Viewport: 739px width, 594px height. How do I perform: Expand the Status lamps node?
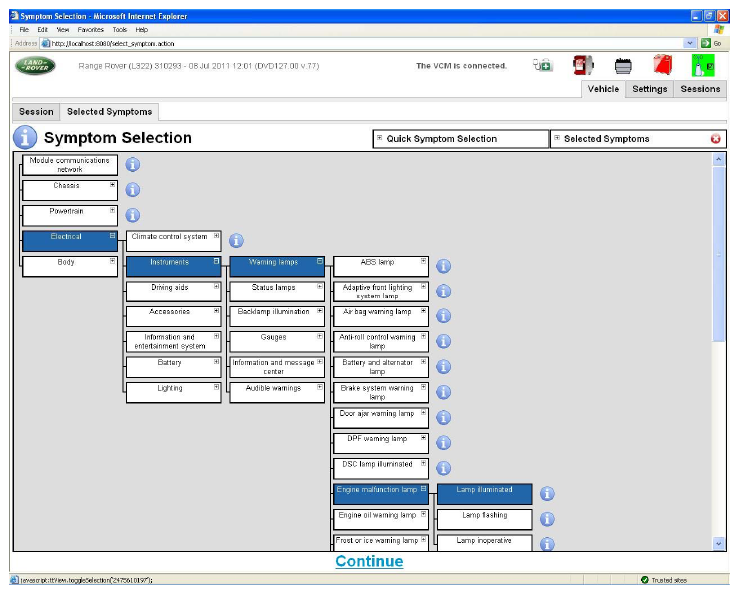(x=320, y=286)
